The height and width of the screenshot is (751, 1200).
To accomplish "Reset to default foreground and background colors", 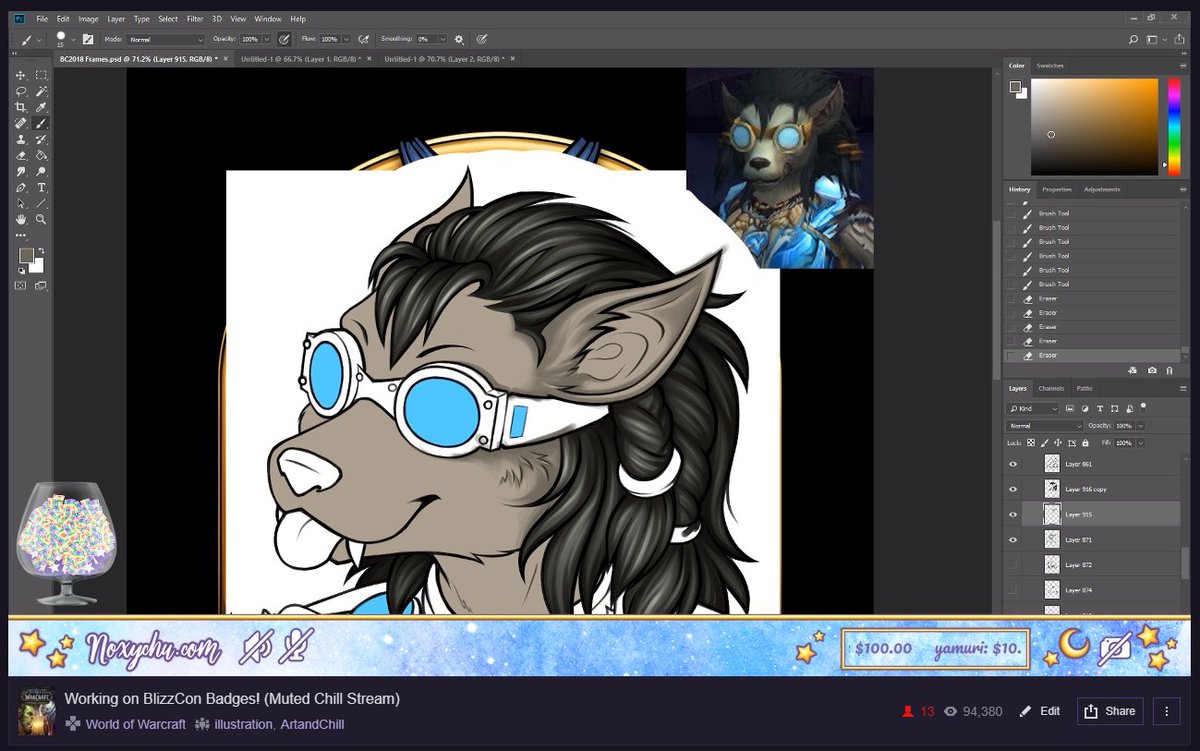I will tap(22, 271).
